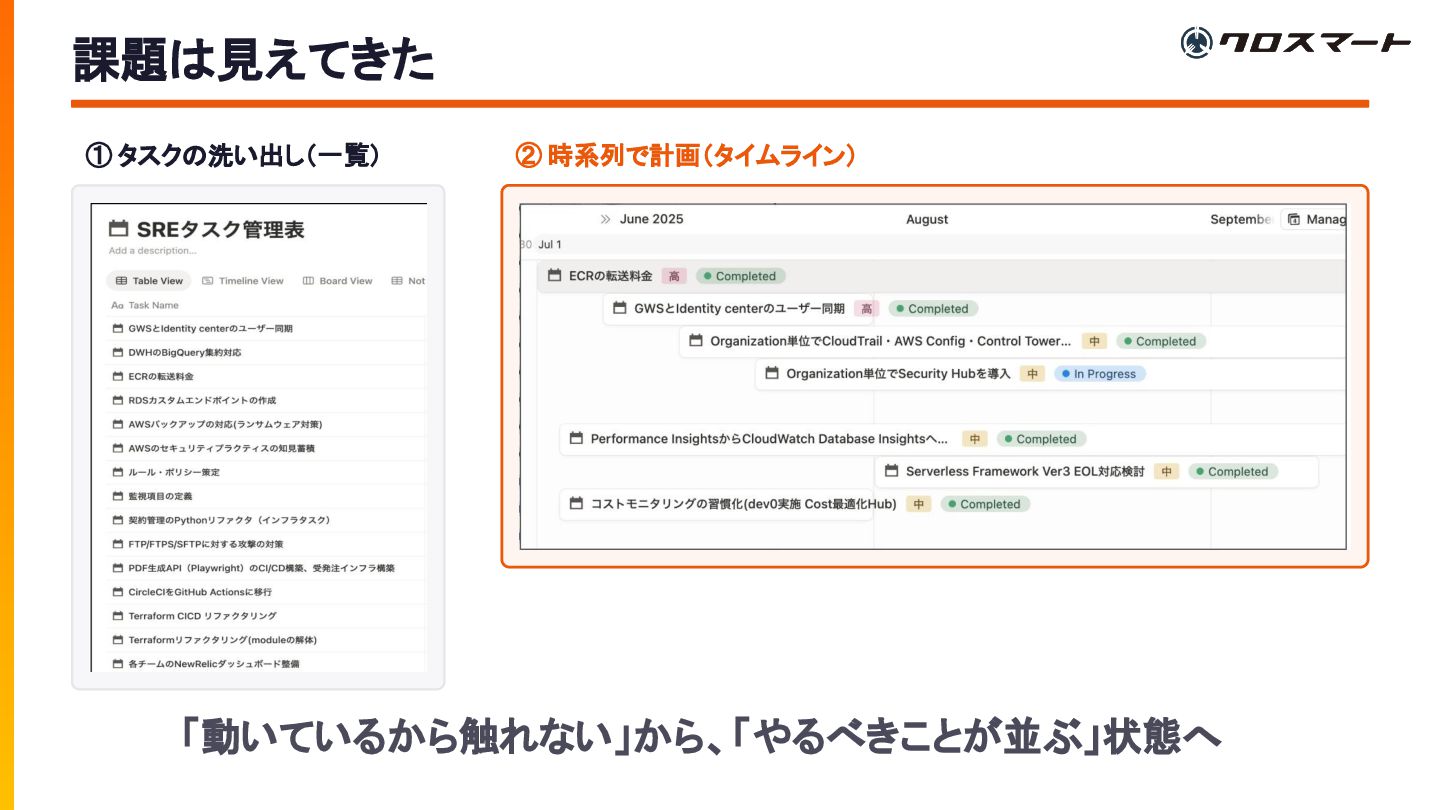1440x810 pixels.
Task: Select the GWSとIdentity center timeline bar title
Action: click(739, 309)
